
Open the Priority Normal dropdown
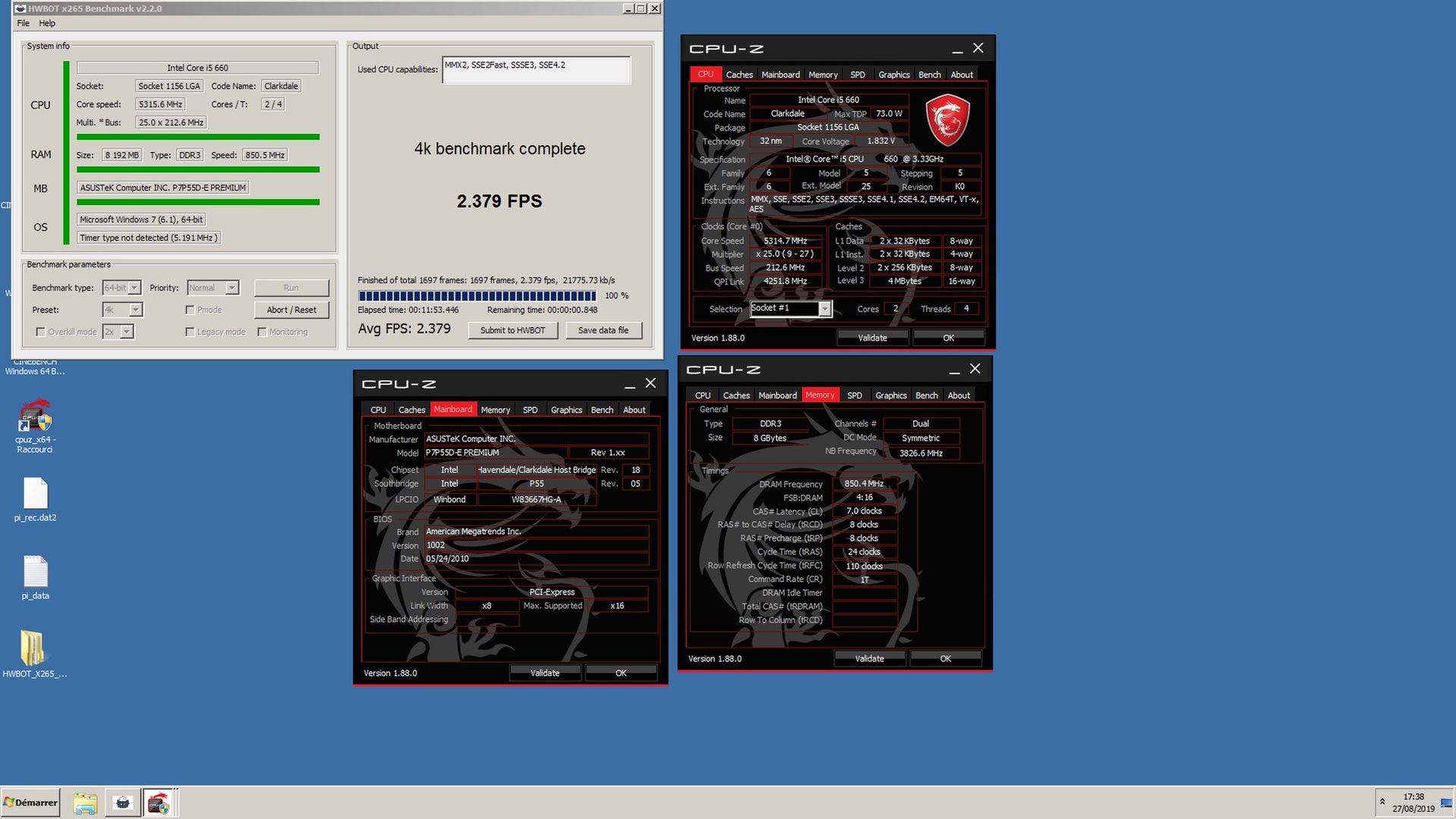point(232,287)
